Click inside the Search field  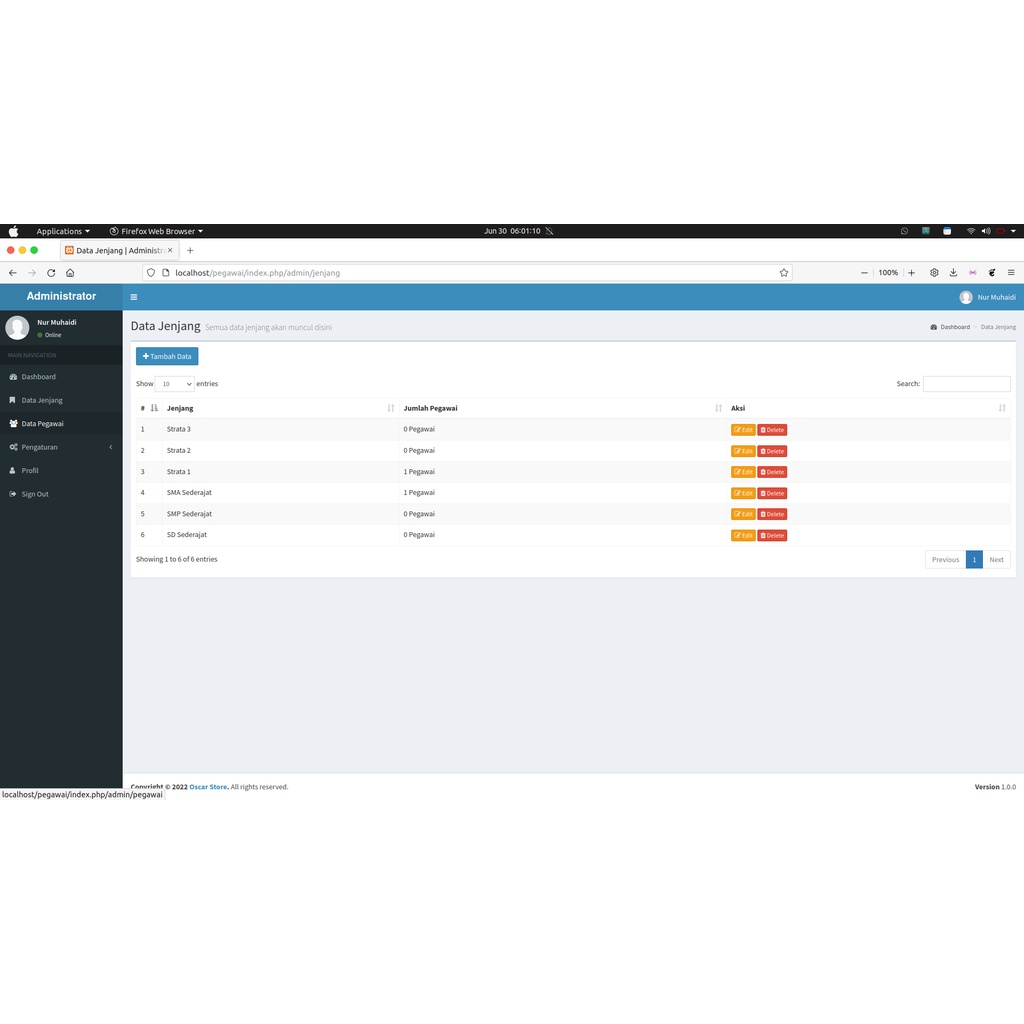[966, 384]
